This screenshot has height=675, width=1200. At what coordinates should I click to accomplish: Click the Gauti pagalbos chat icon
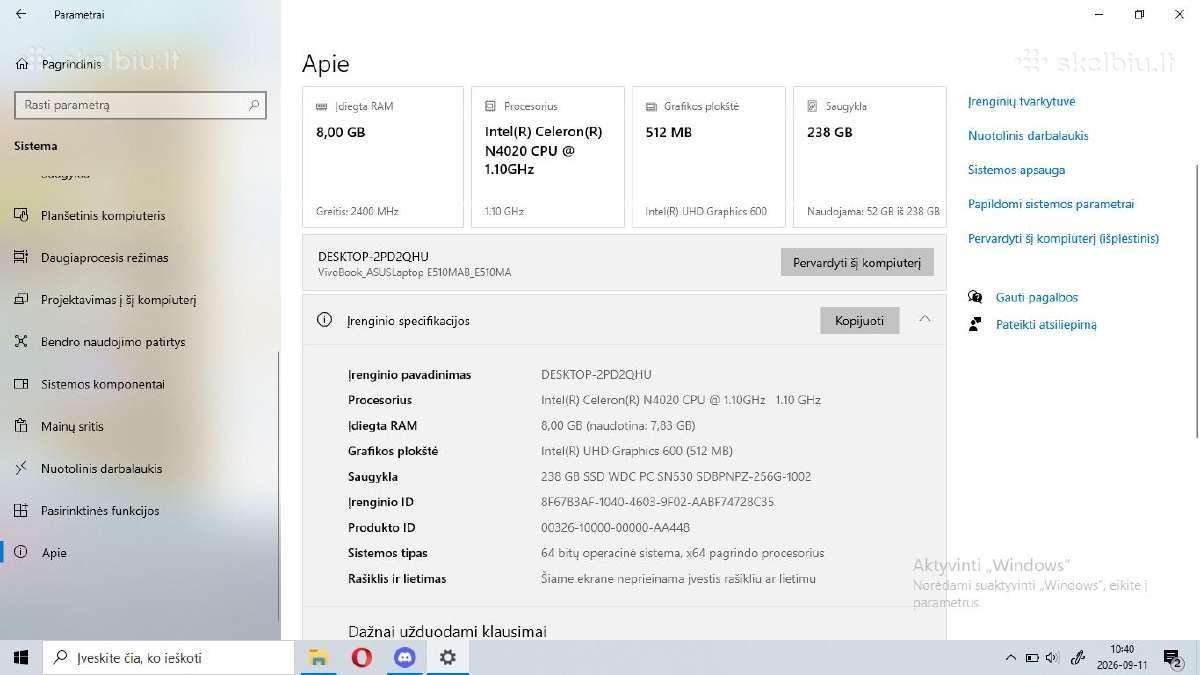tap(975, 297)
